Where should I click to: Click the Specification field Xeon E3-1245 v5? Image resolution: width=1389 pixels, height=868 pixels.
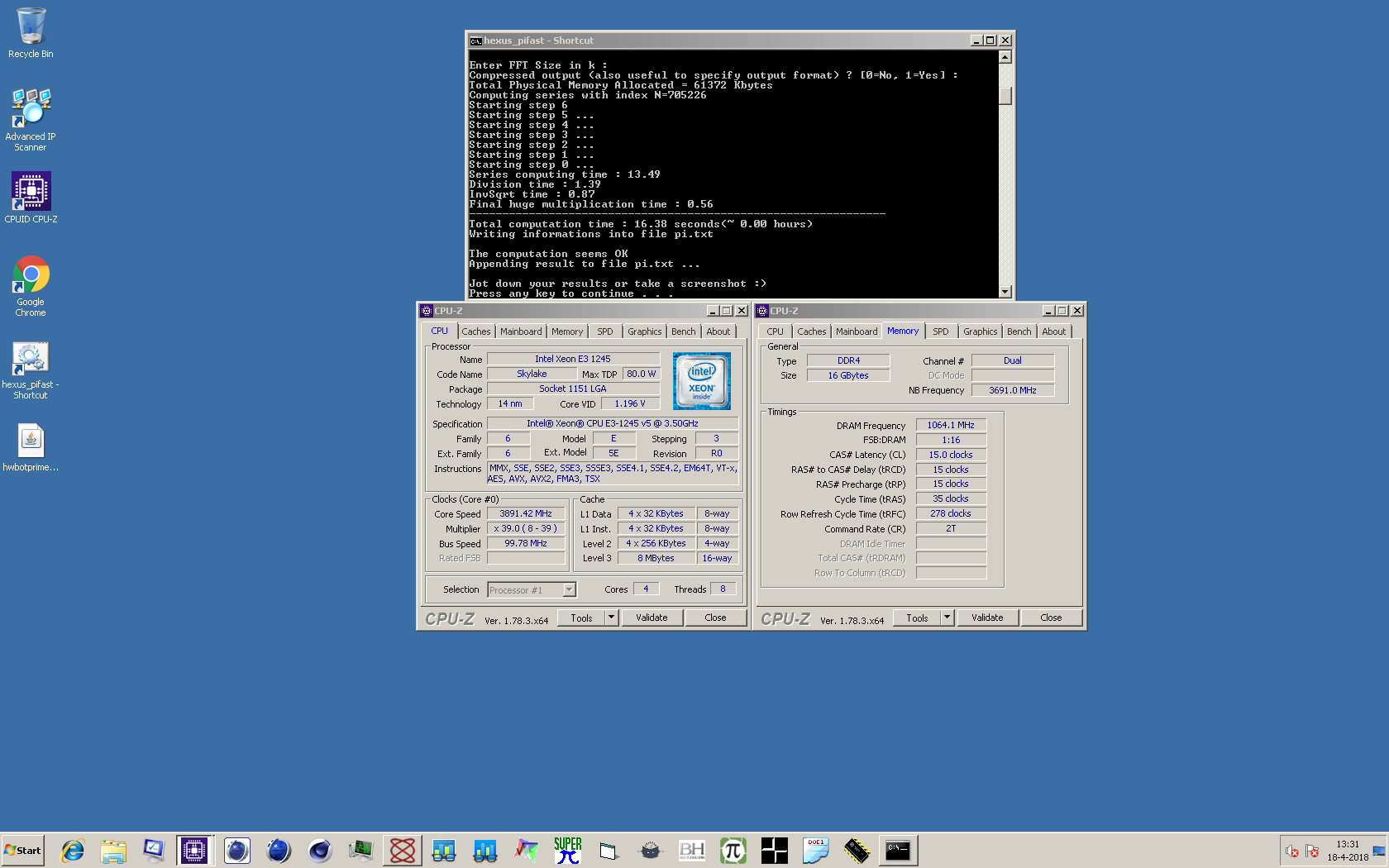(613, 423)
